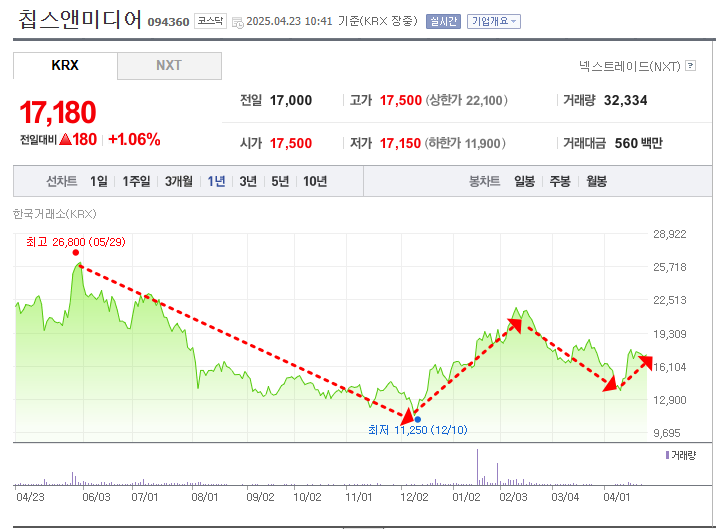Screen dimensions: 716x529
Task: Click the clock icon beside the timestamp
Action: tap(238, 22)
